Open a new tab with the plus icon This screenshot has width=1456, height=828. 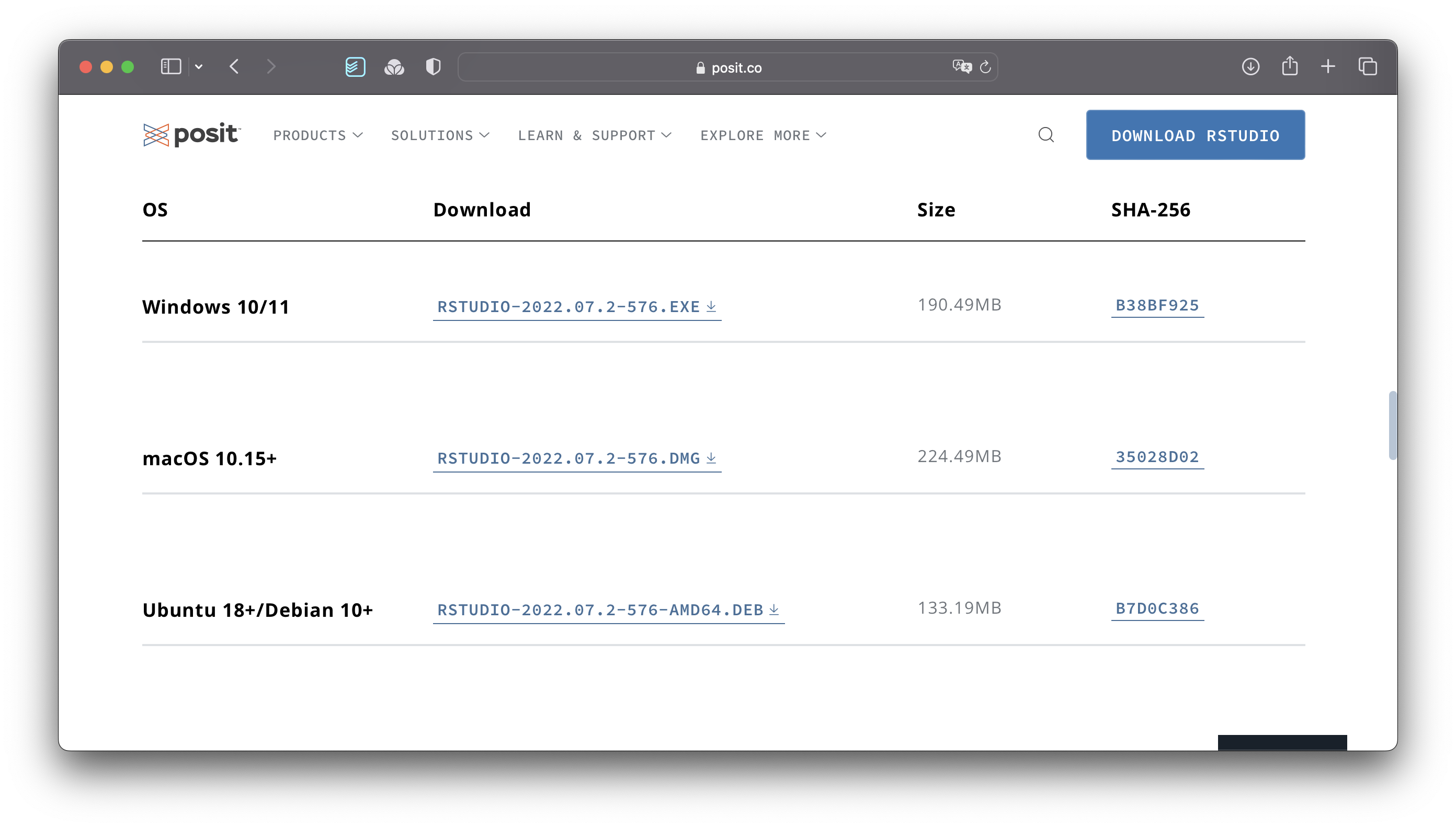tap(1328, 66)
